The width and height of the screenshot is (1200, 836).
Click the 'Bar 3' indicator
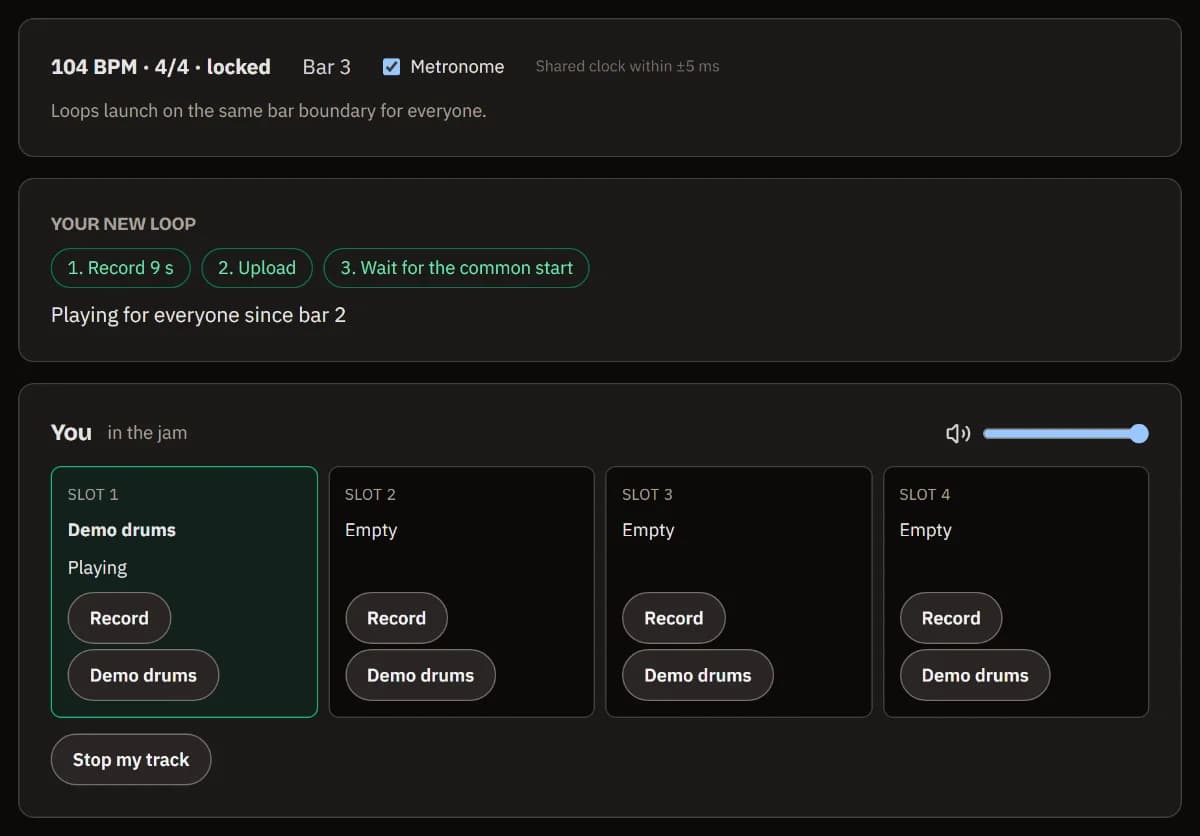point(327,67)
